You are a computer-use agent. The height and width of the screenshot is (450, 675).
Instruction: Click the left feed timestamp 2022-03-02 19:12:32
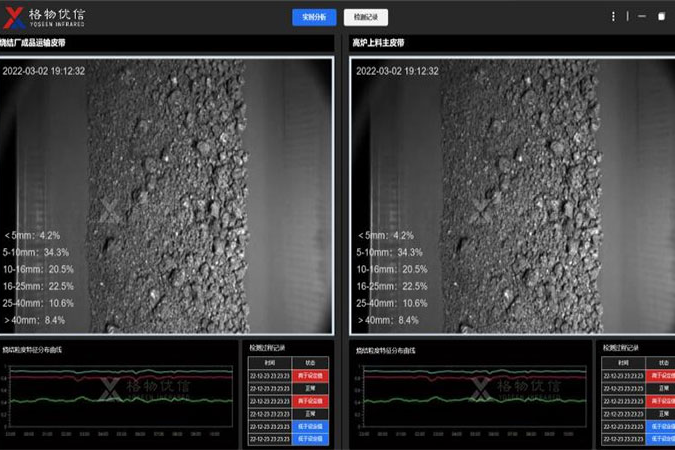(44, 71)
